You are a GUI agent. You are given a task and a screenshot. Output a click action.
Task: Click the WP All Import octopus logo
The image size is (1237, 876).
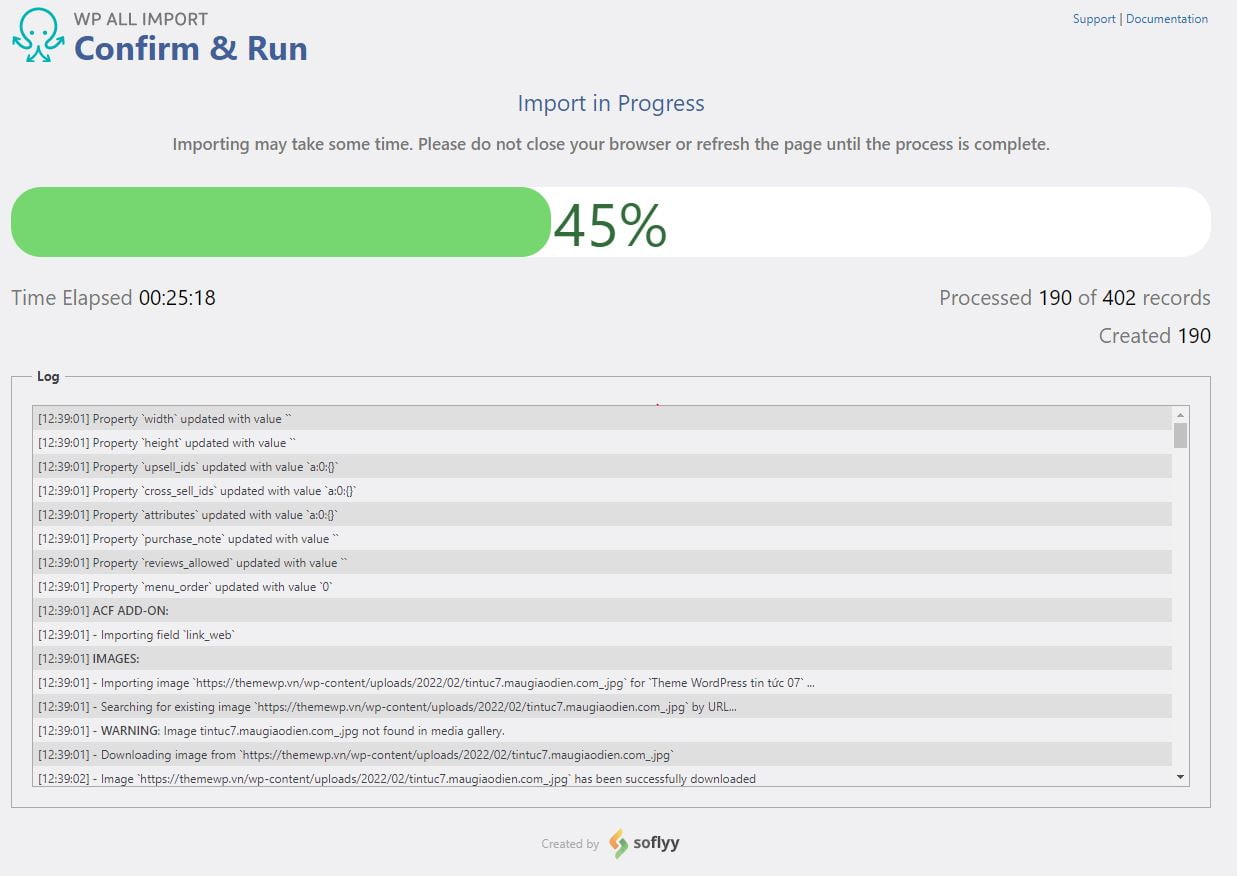[x=38, y=36]
